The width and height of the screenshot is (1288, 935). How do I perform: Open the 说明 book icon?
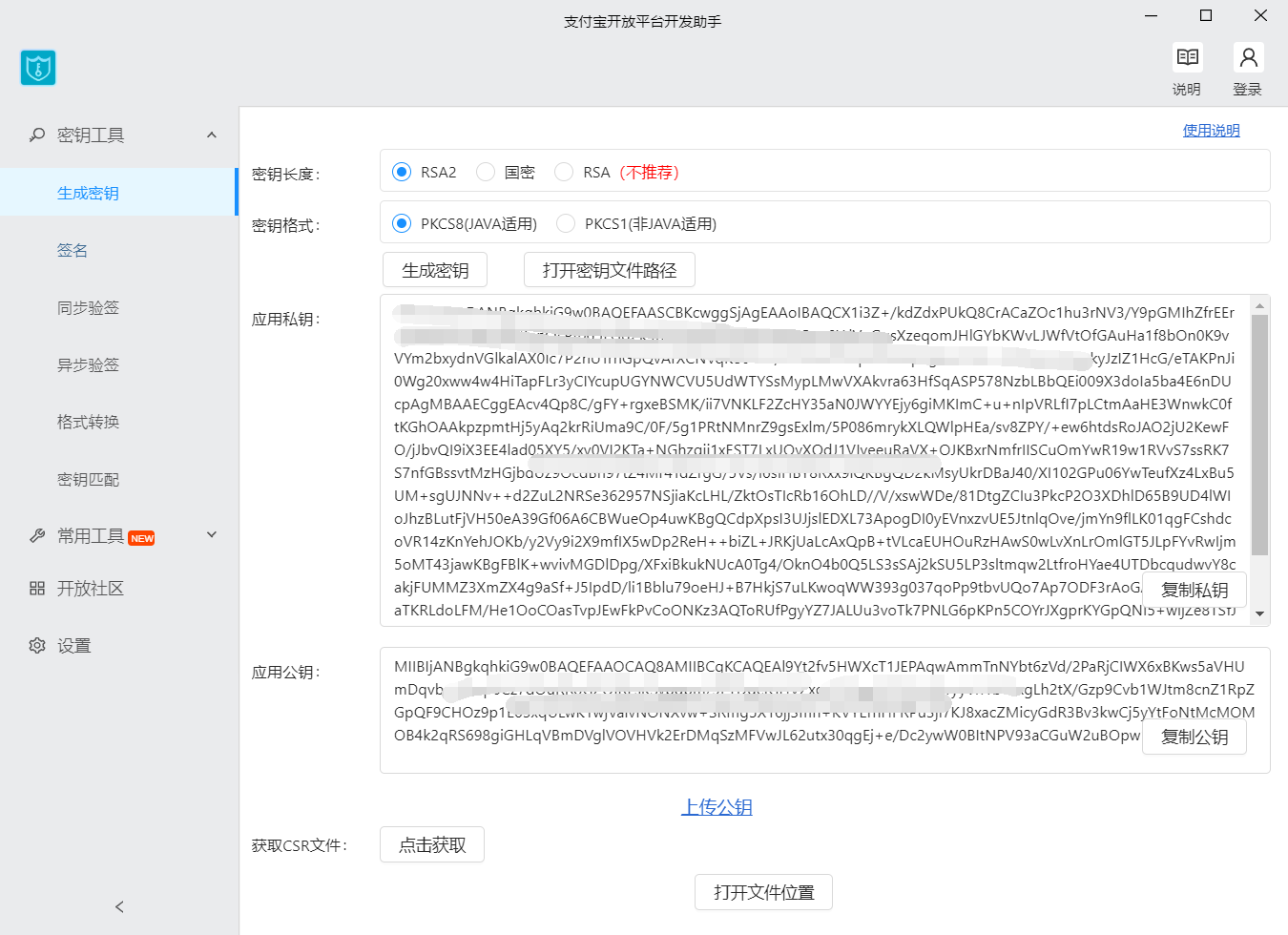coord(1188,57)
